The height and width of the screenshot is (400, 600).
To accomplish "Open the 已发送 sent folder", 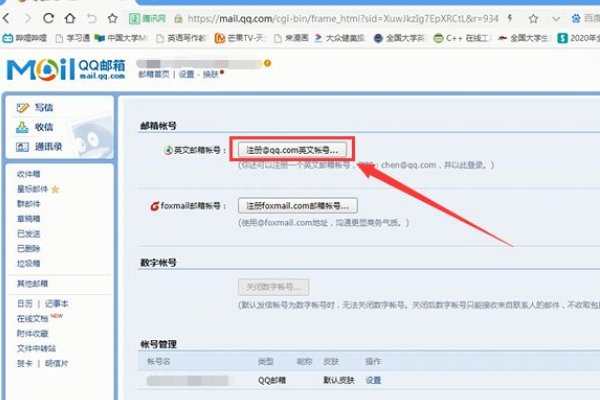I will click(29, 233).
